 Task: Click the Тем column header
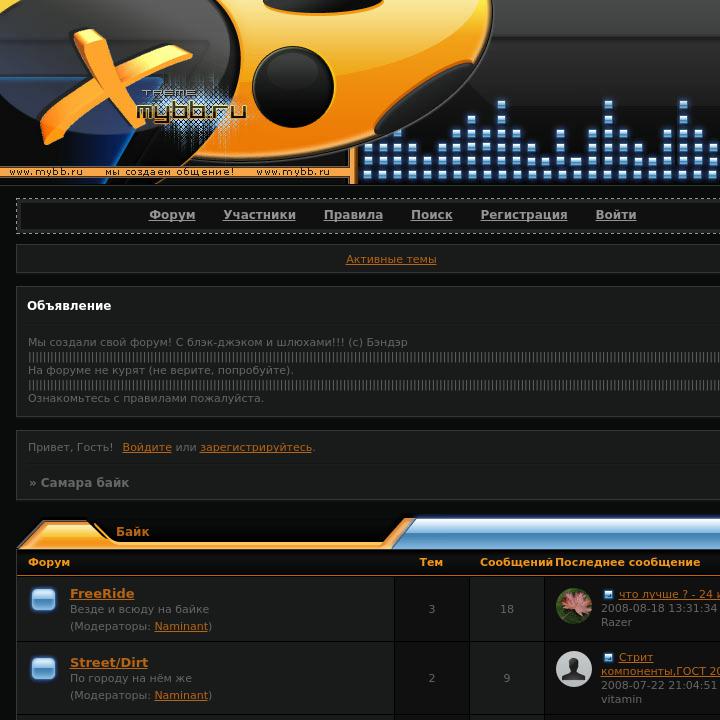click(x=431, y=562)
